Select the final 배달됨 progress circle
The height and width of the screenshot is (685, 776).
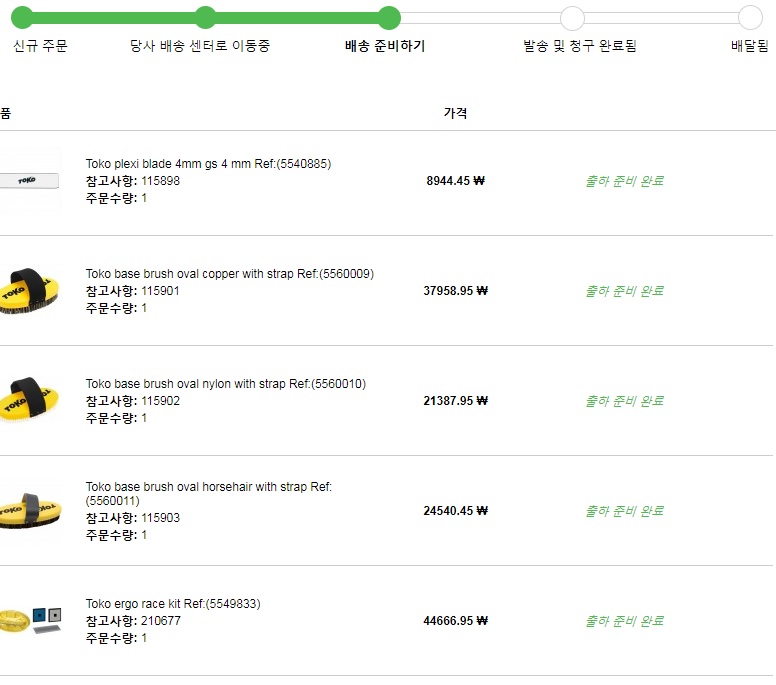coord(750,17)
